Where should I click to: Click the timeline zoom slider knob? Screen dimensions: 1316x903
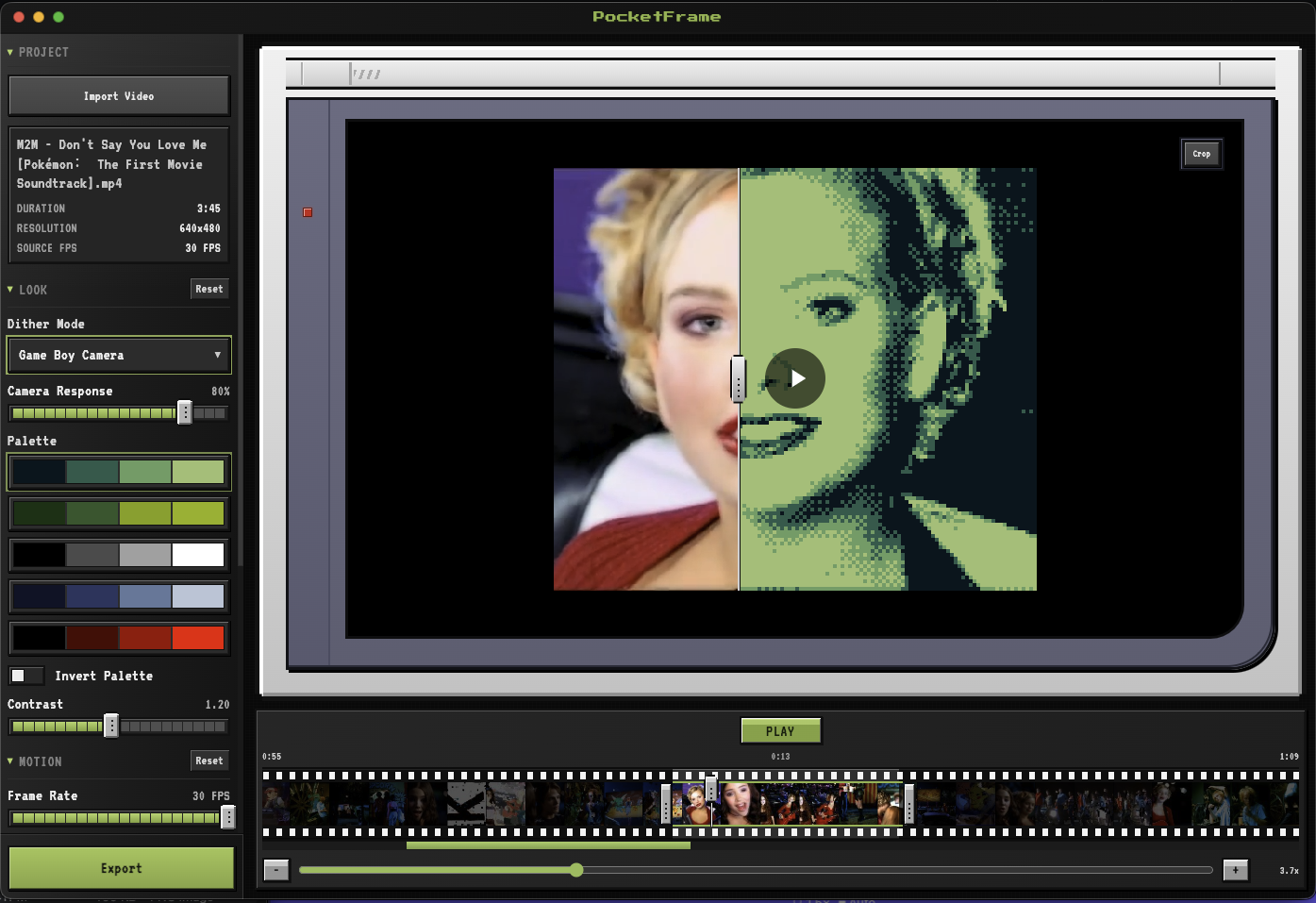[576, 870]
